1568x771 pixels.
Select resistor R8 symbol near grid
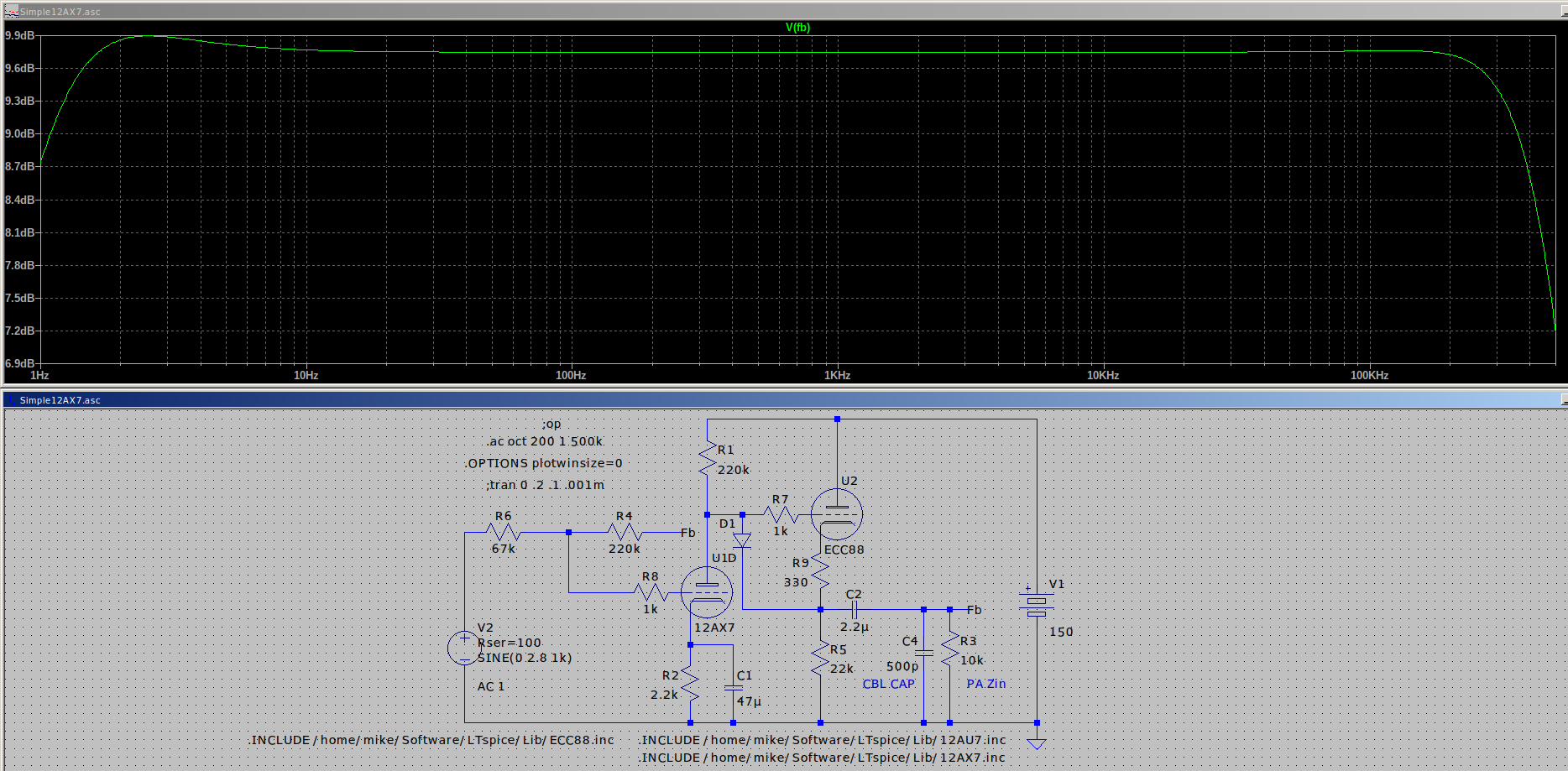point(651,592)
